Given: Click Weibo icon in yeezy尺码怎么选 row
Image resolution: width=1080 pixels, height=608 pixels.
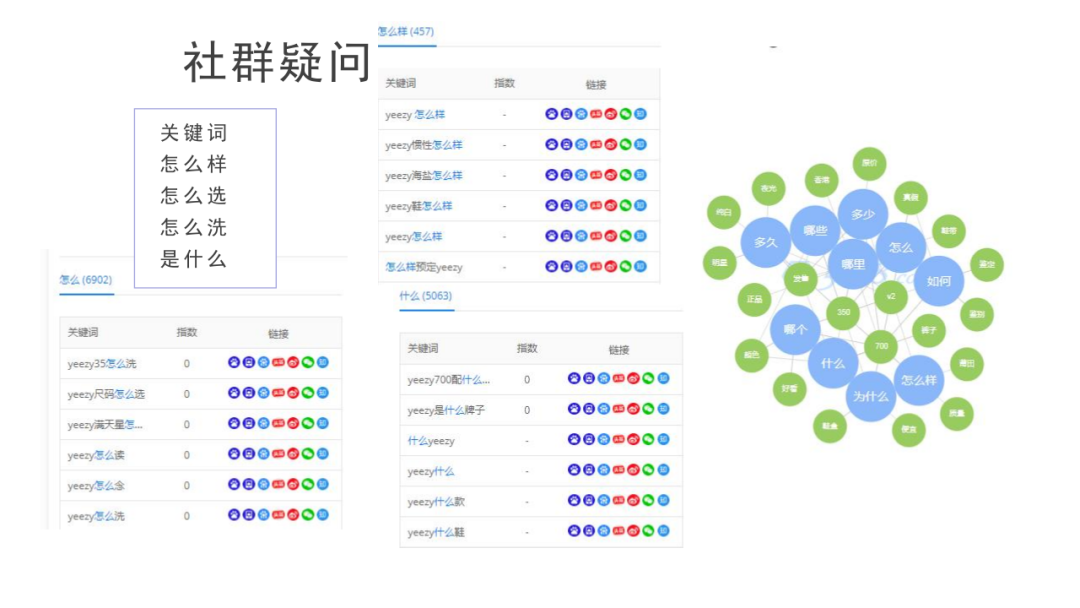Looking at the screenshot, I should 293,393.
